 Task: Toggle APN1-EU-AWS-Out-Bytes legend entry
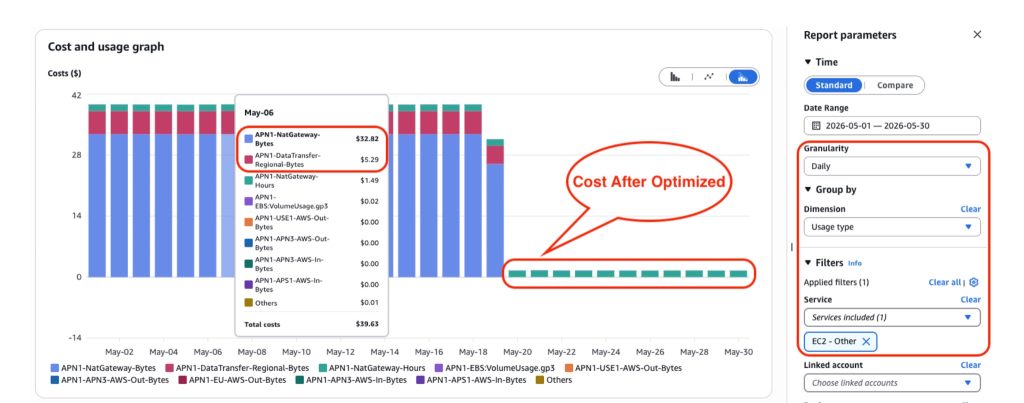point(232,379)
